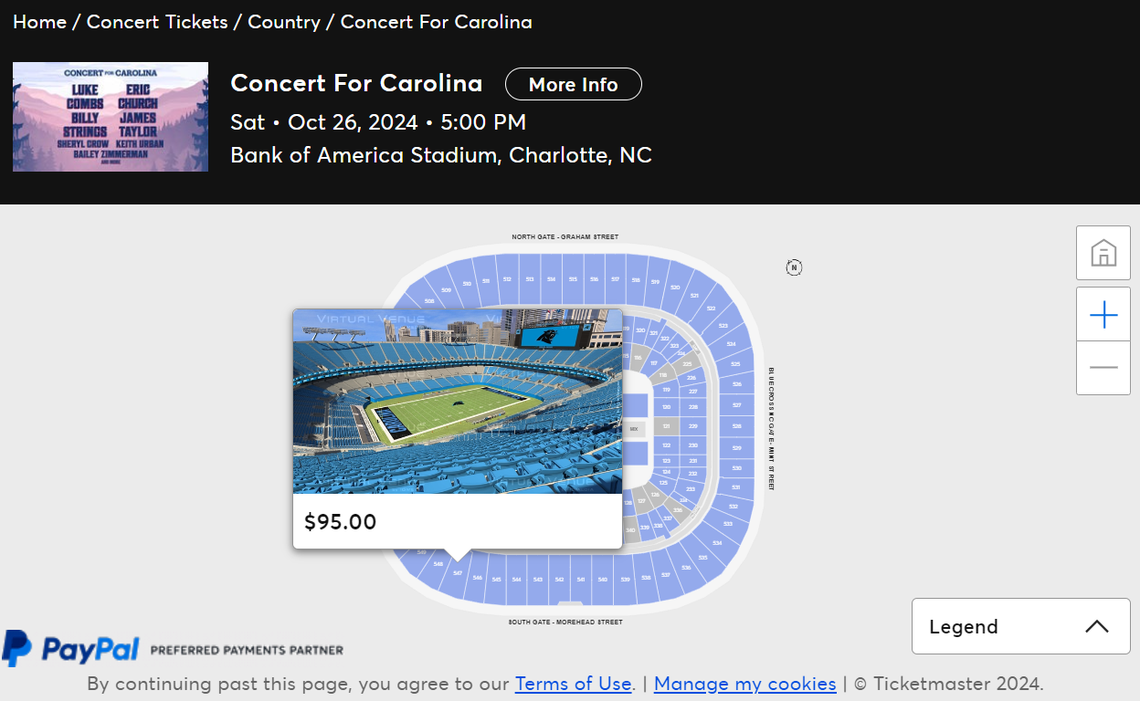
Task: Select the north compass indicator on the map
Action: tap(794, 267)
